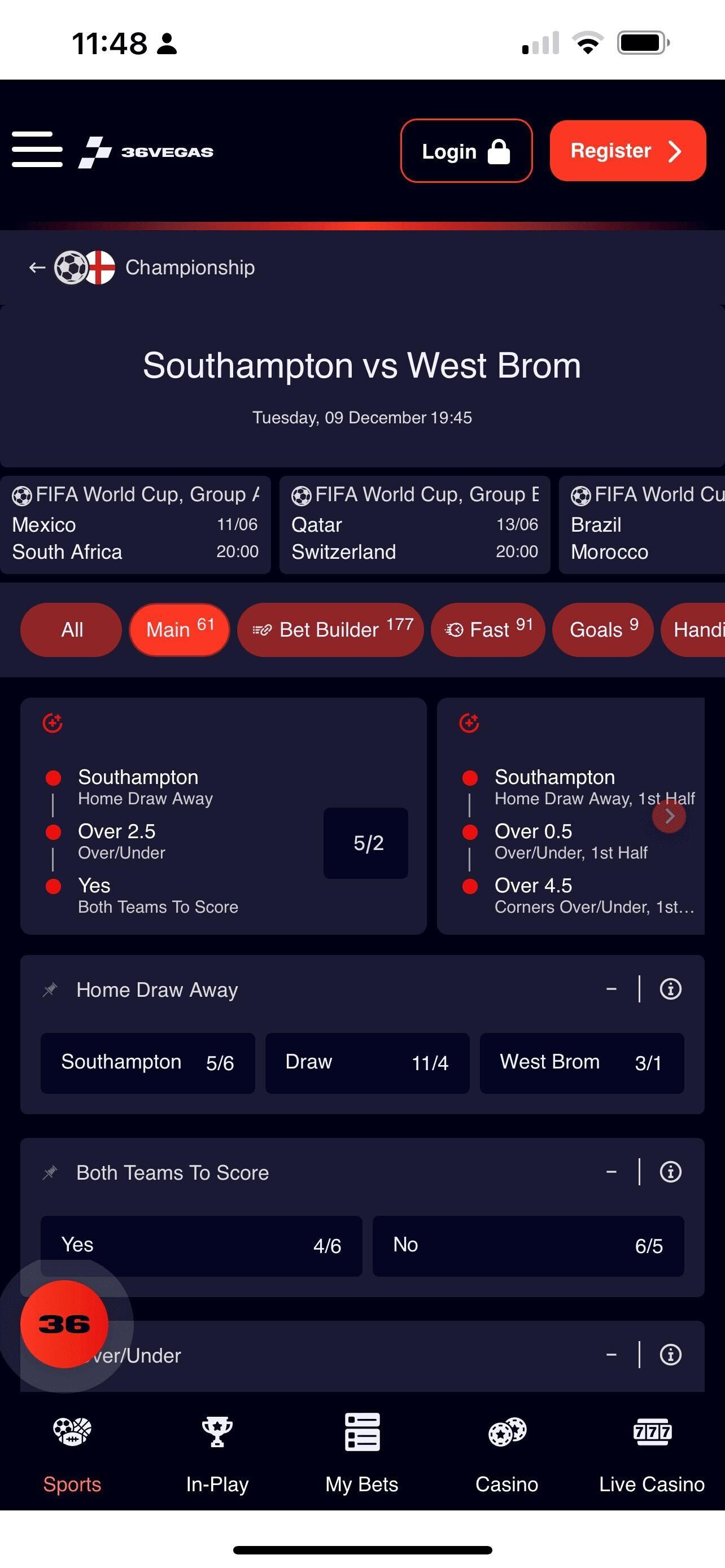Show info for Both Teams To Score
The height and width of the screenshot is (1568, 725).
[x=670, y=1172]
